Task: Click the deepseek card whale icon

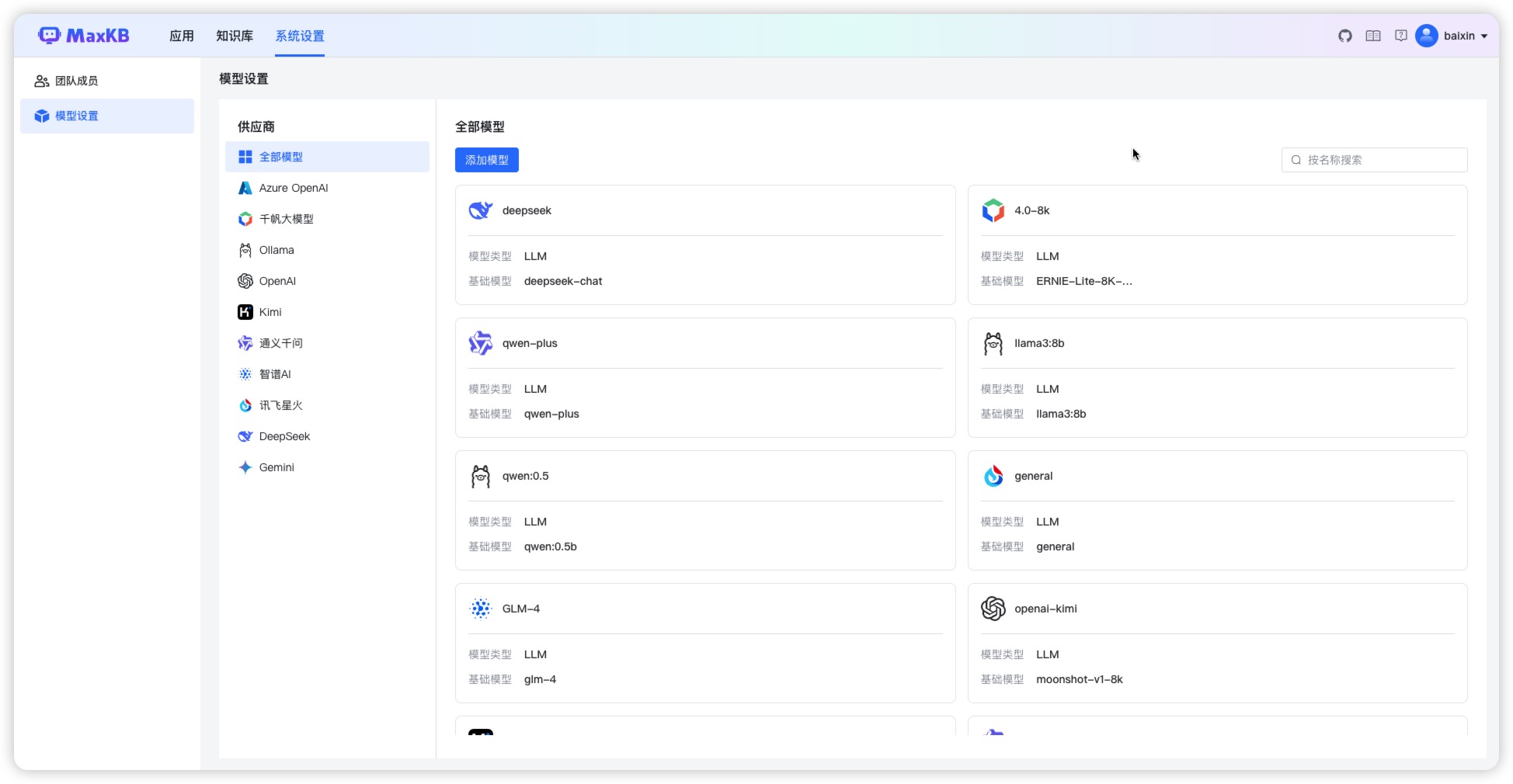Action: (x=481, y=210)
